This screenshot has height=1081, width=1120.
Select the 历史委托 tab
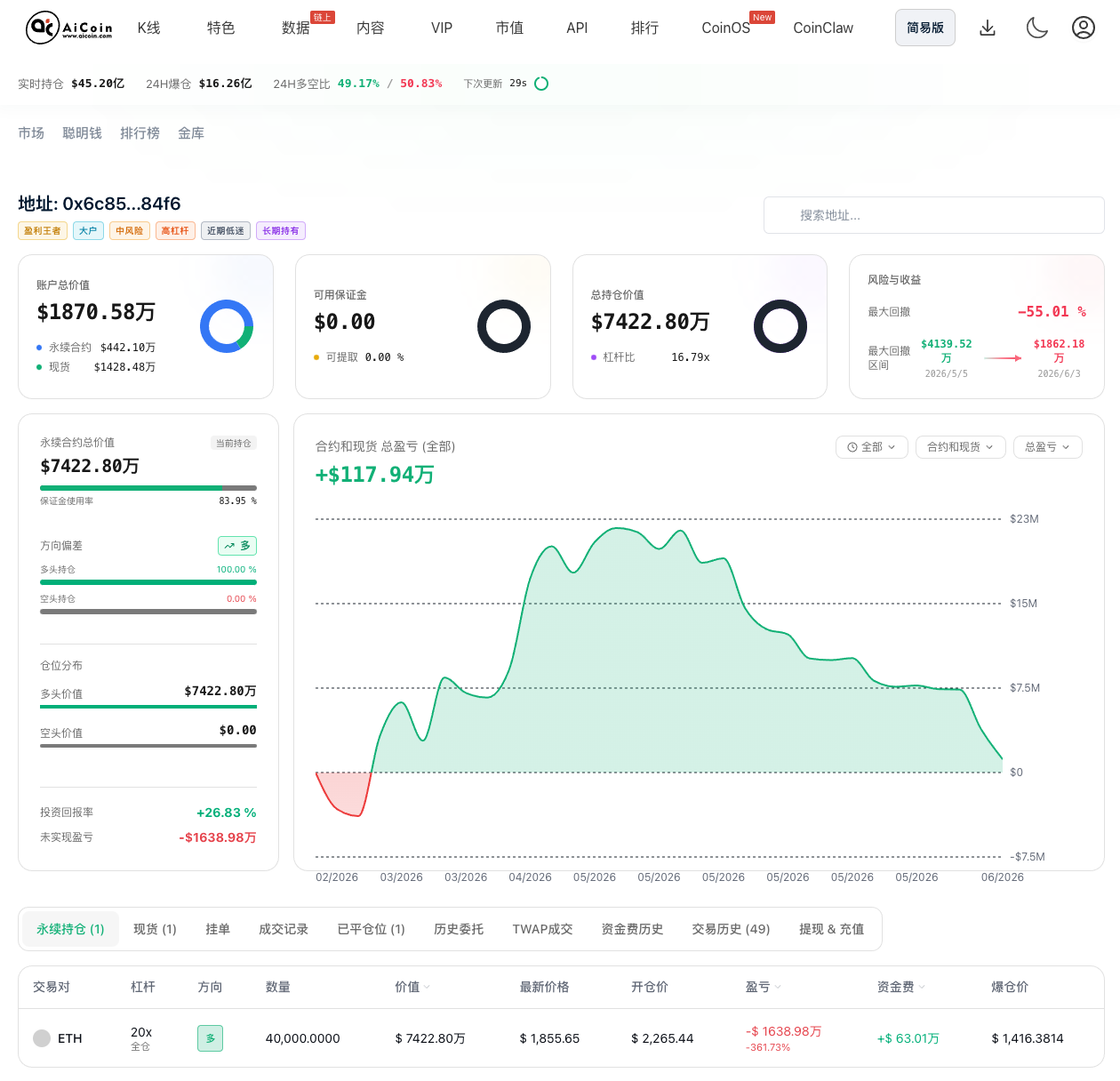coord(459,929)
